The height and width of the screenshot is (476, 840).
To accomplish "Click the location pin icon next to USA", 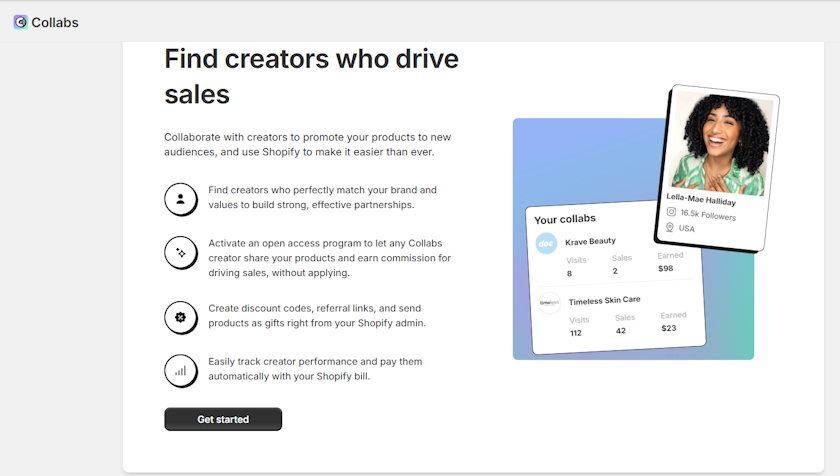I will coord(670,227).
